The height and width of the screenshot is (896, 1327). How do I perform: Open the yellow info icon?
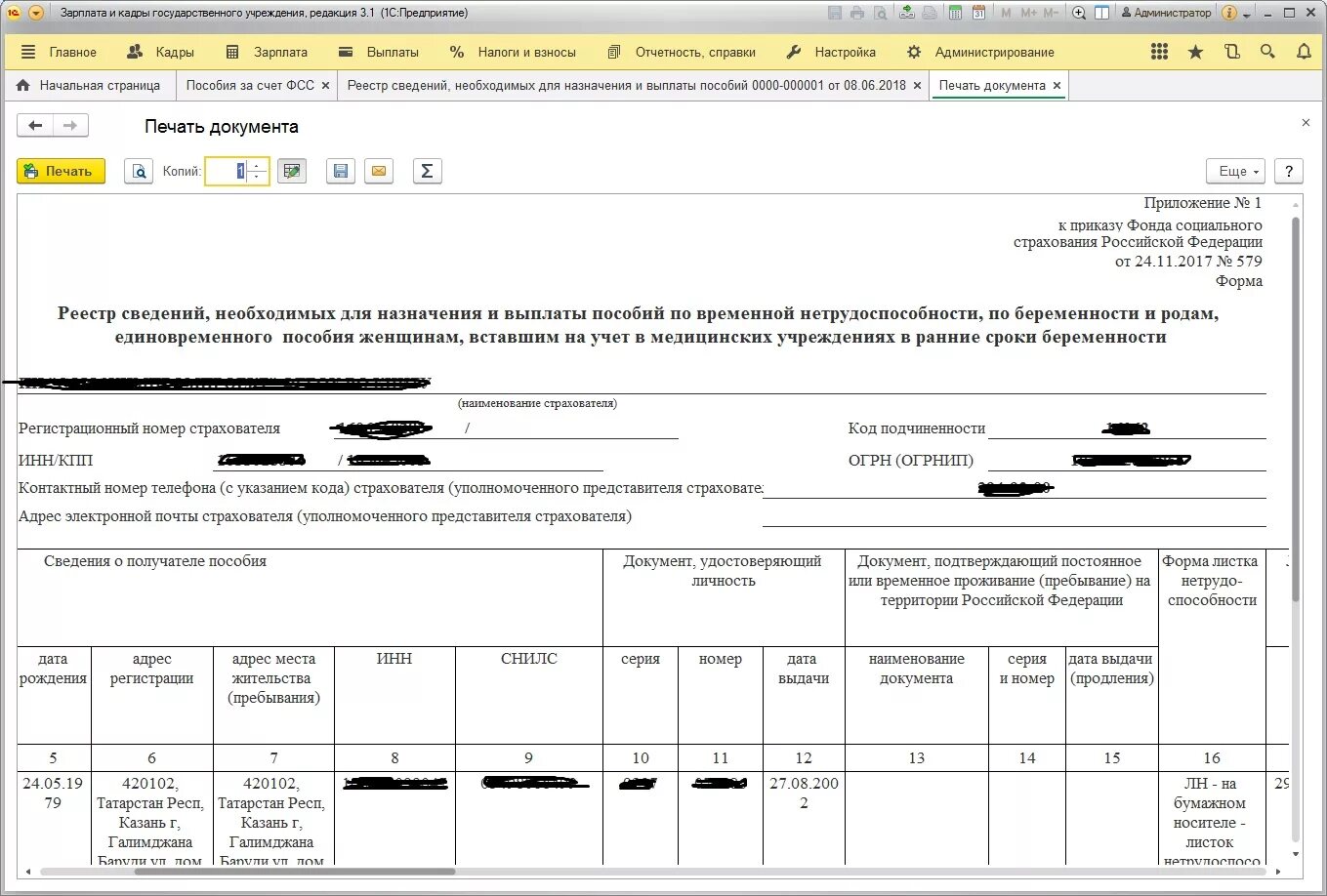click(x=1228, y=13)
